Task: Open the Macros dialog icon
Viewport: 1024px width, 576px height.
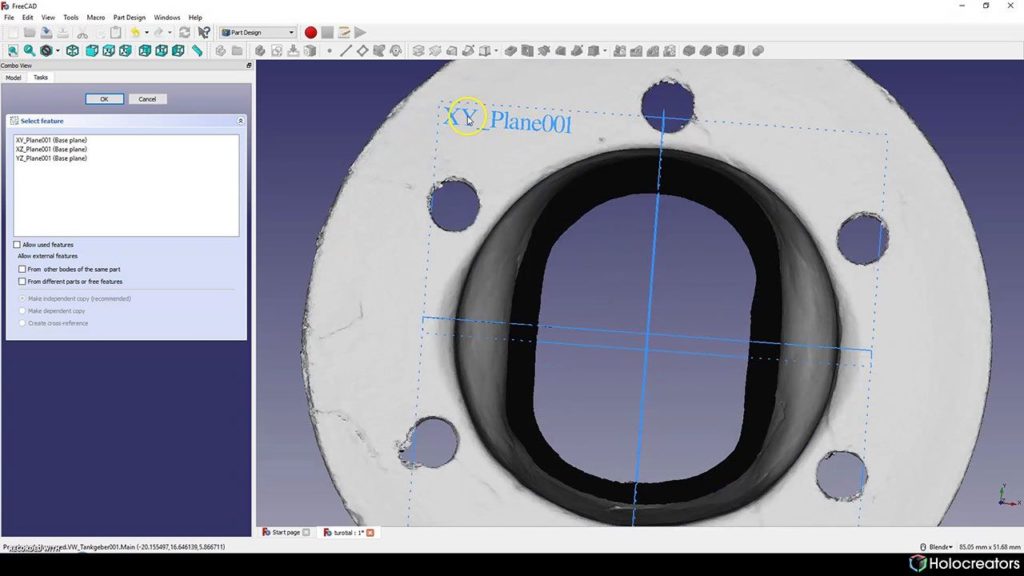Action: click(344, 33)
